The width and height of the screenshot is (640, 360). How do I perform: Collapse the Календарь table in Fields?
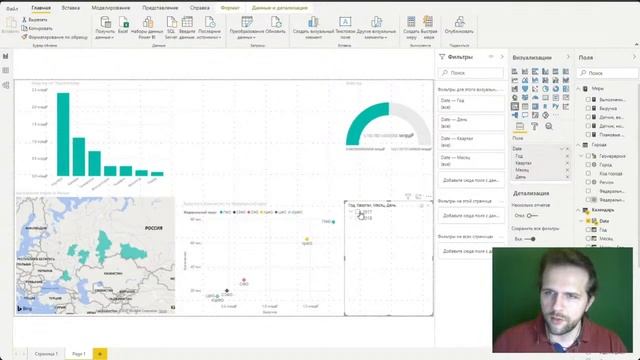tap(579, 210)
